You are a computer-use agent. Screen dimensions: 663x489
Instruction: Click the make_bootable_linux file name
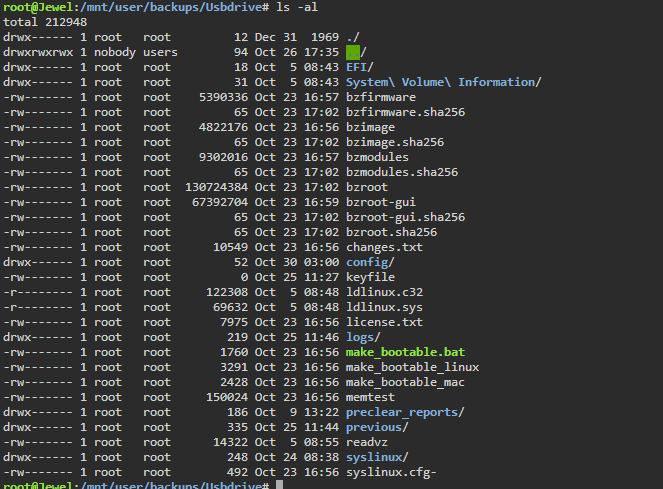click(413, 368)
